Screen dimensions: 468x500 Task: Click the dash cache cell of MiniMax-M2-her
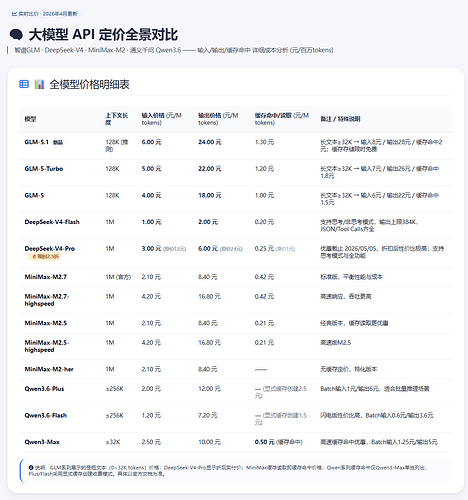(x=261, y=369)
